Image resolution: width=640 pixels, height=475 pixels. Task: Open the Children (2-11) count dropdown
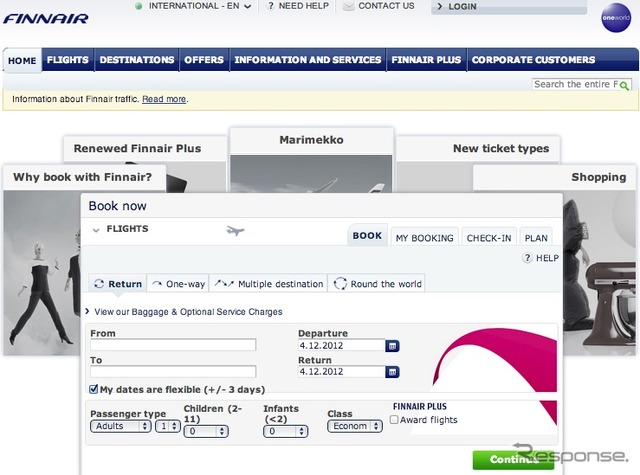tap(206, 431)
